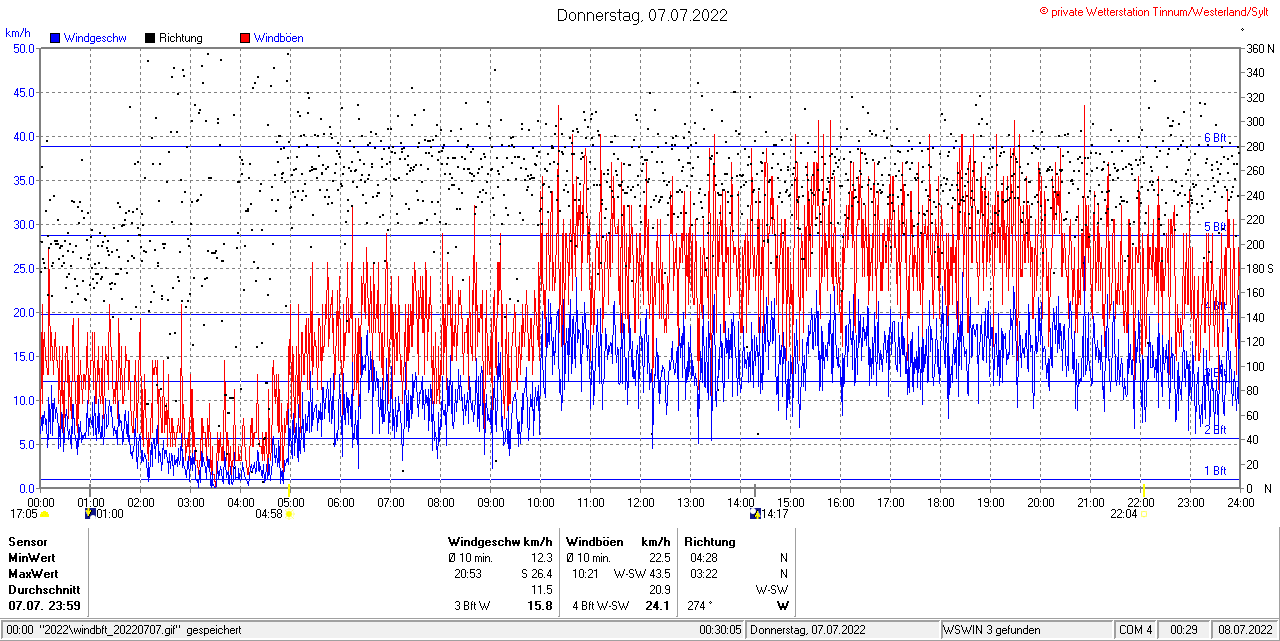Click the 06:00 tick on the time axis
1280x641 pixels.
click(x=340, y=502)
